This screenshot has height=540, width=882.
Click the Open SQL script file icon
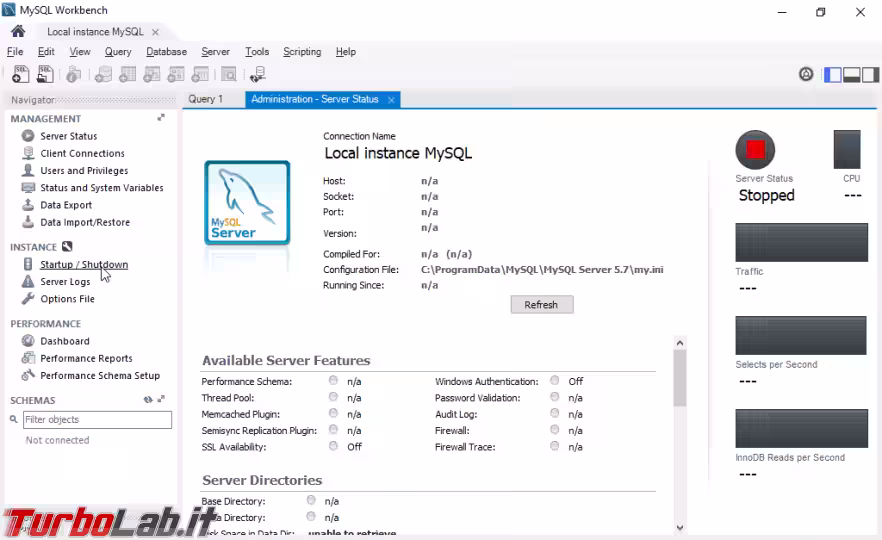[x=45, y=74]
